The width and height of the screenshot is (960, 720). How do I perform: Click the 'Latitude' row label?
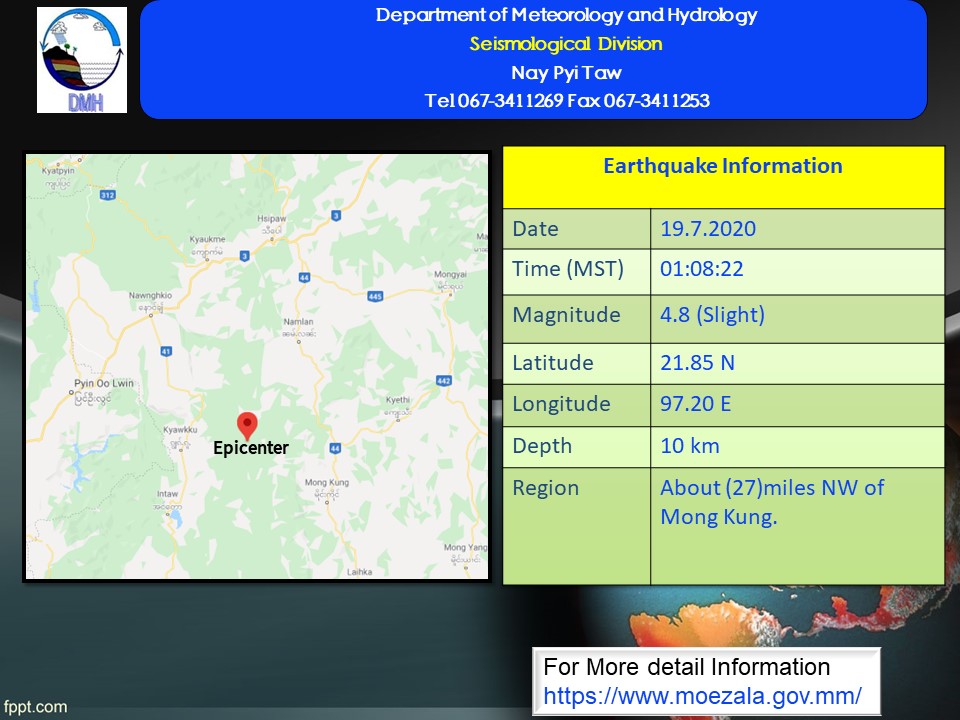point(552,362)
